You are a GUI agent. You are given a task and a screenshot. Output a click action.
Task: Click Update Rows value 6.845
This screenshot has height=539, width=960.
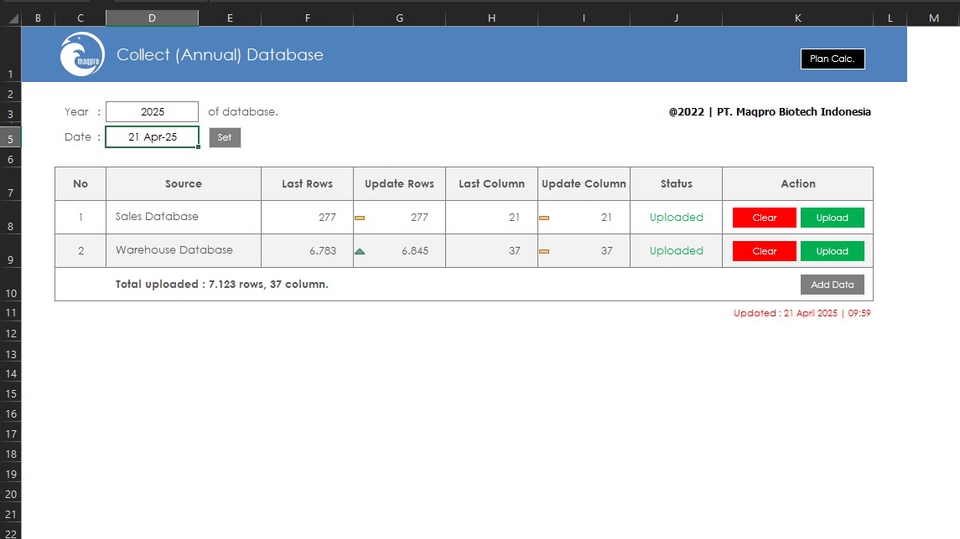click(414, 251)
